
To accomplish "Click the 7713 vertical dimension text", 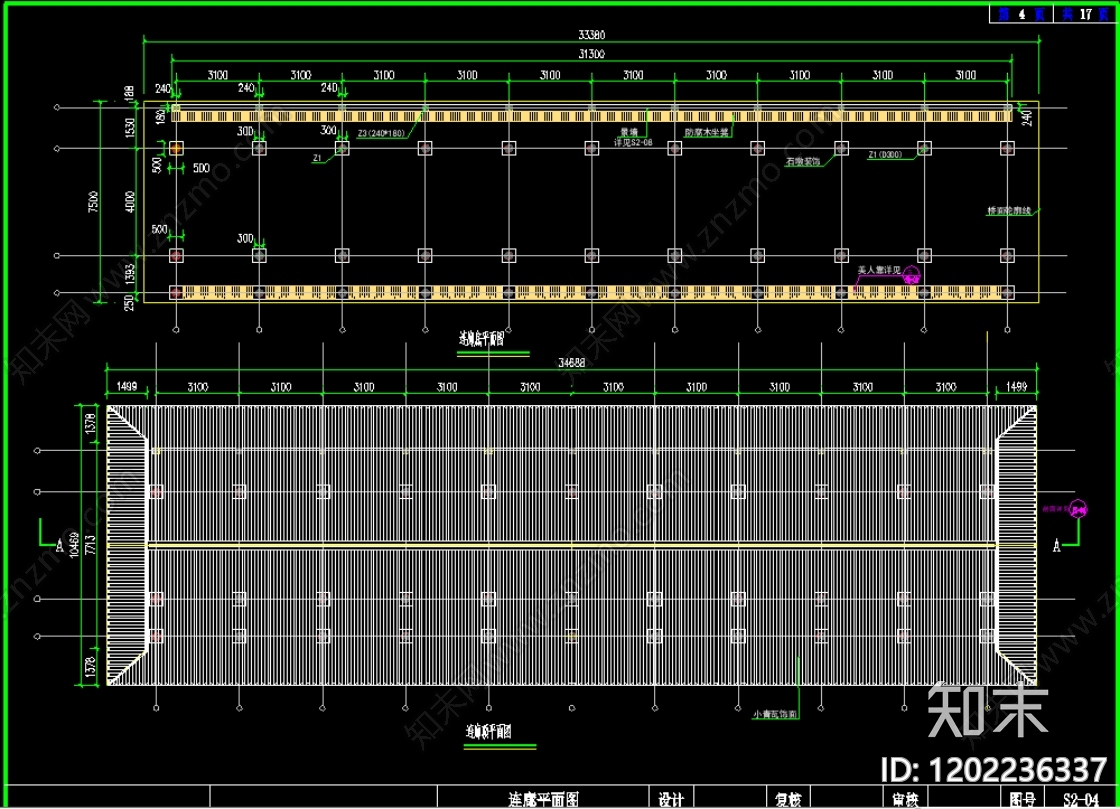I will click(90, 544).
